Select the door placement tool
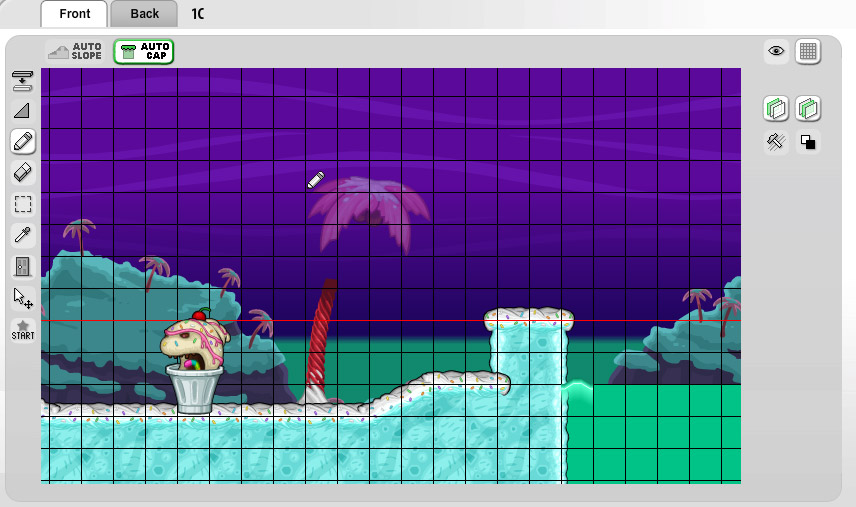The height and width of the screenshot is (507, 856). (22, 267)
